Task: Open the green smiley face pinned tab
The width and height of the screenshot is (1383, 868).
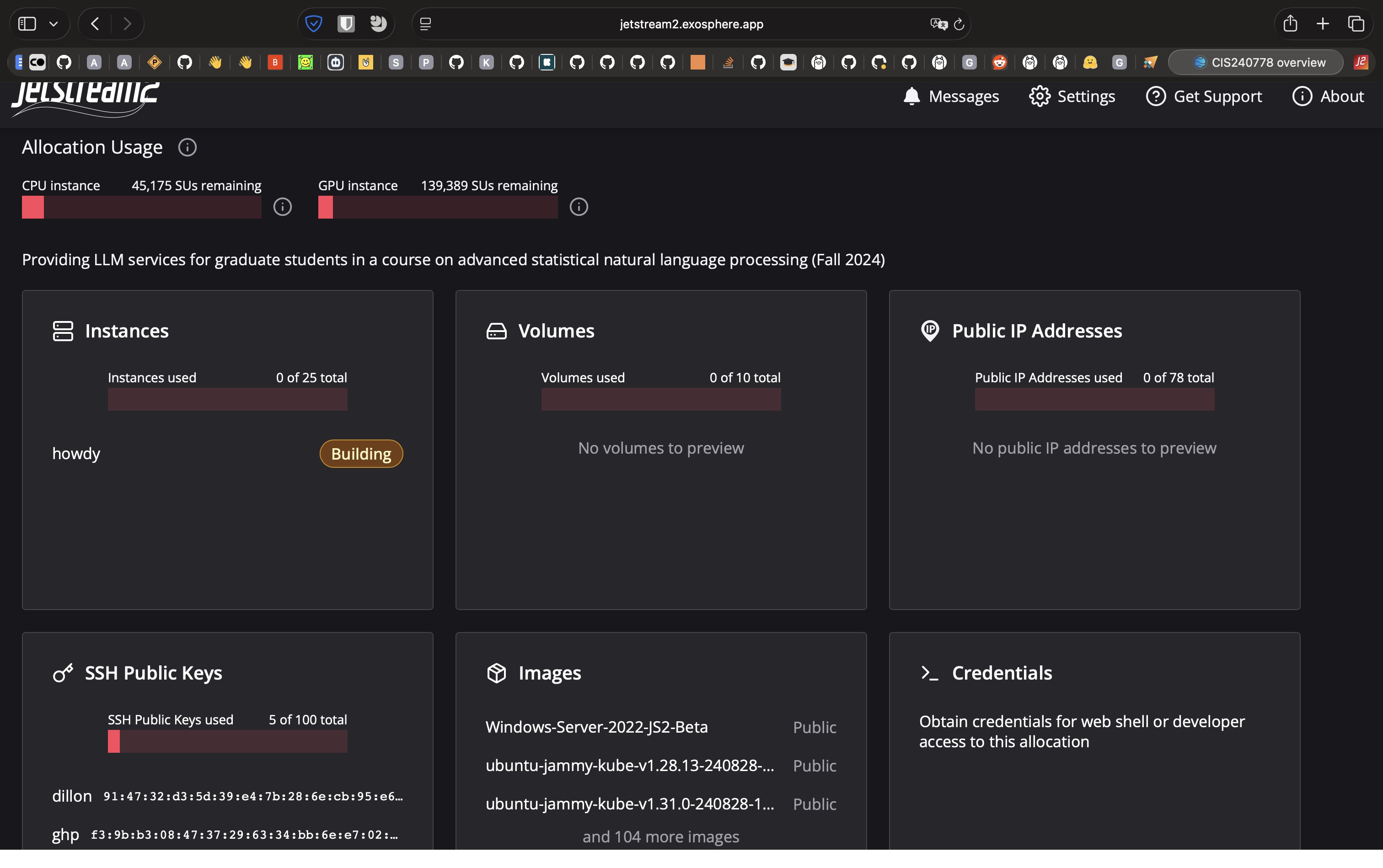Action: point(306,62)
